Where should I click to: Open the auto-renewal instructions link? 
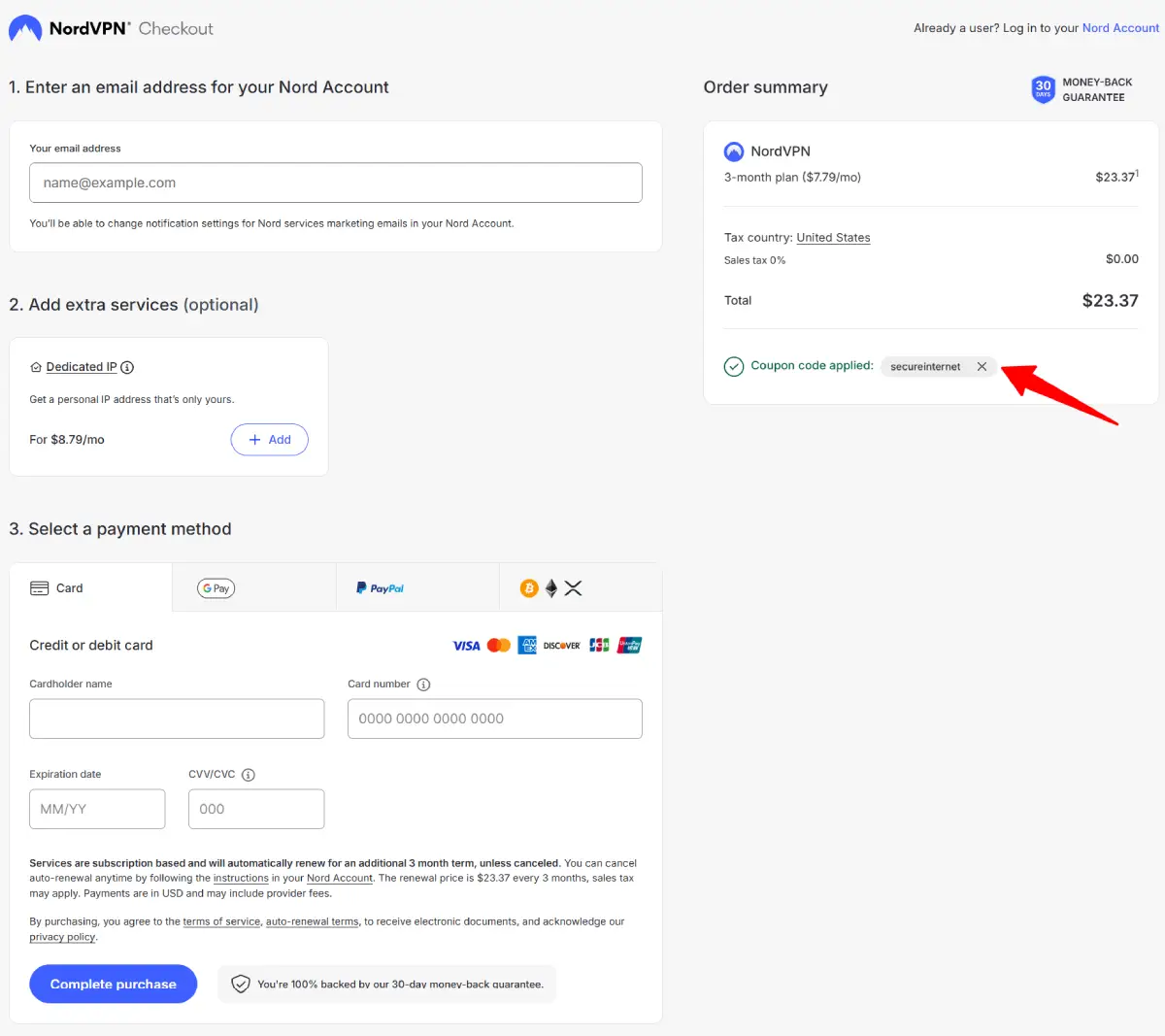tap(241, 879)
